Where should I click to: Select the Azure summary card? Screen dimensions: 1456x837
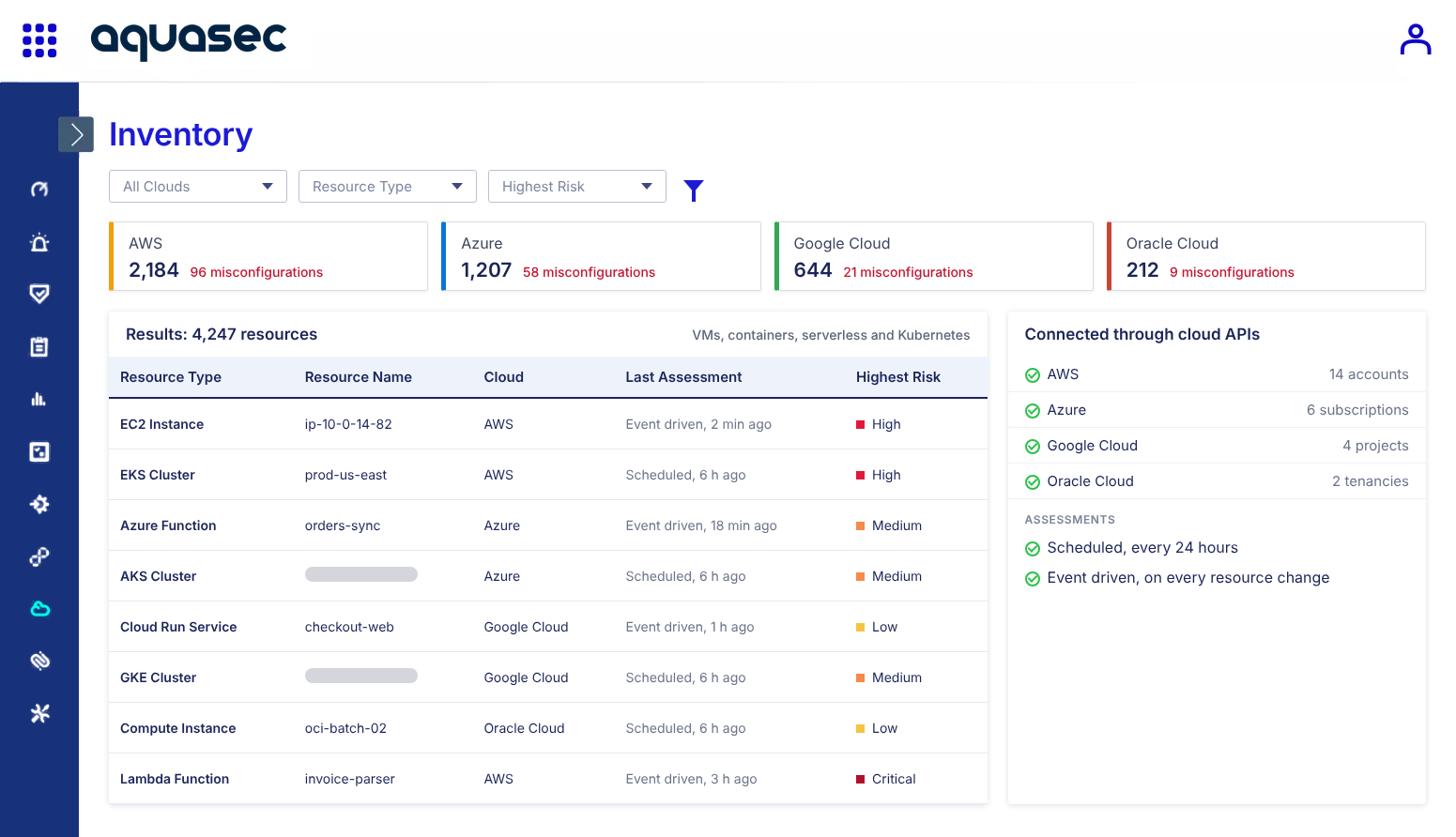click(x=601, y=256)
